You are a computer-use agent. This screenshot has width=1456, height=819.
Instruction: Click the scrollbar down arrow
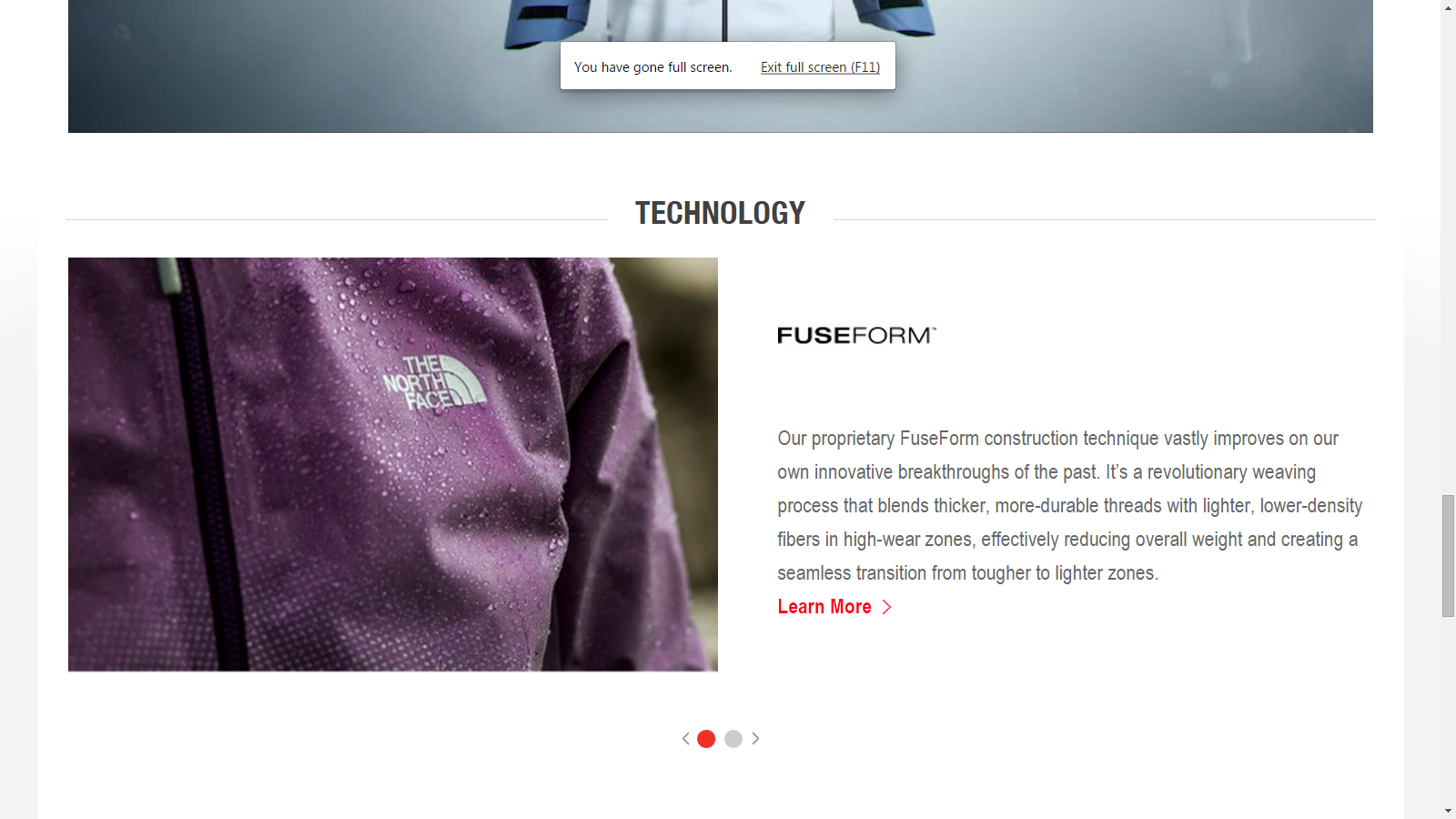pos(1448,811)
